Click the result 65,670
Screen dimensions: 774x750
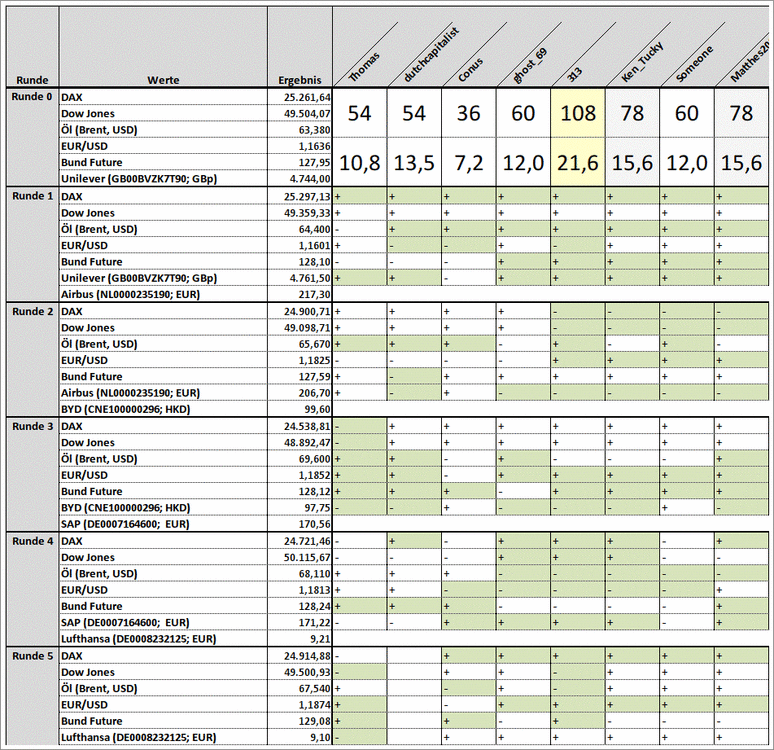pos(314,344)
